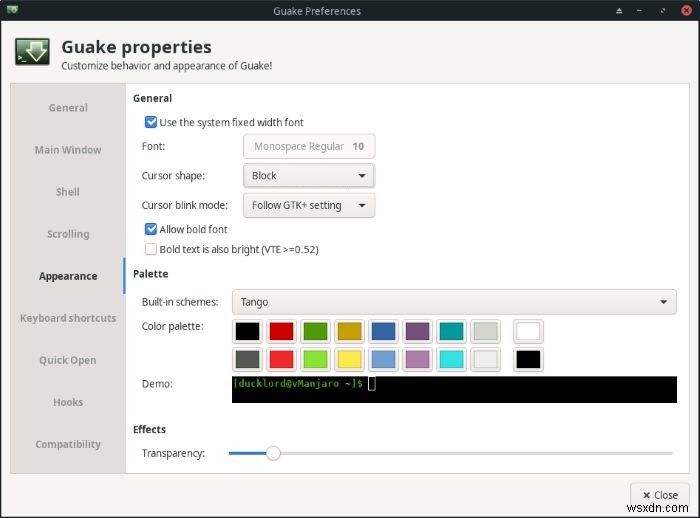Open the Hooks tab
This screenshot has width=700, height=518.
coord(68,402)
